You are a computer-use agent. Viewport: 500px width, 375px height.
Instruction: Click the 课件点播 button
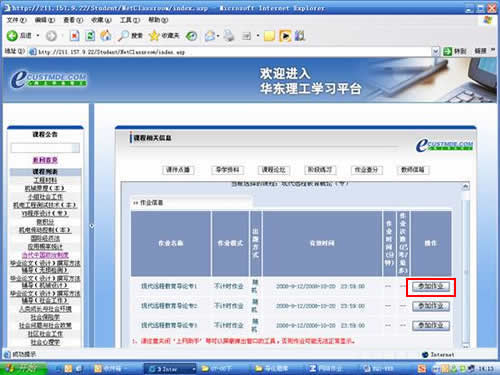[178, 170]
